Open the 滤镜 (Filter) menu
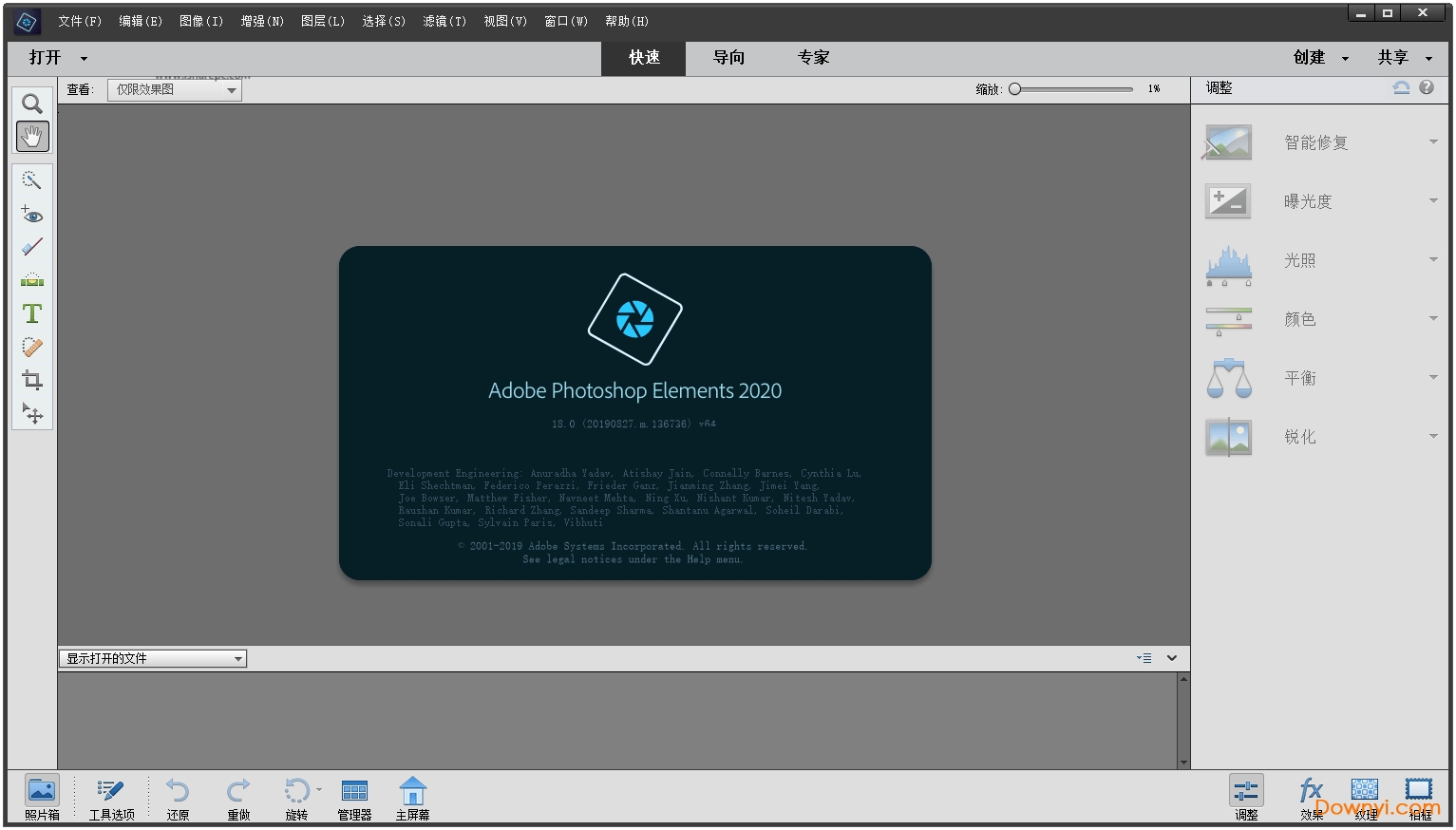This screenshot has height=830, width=1456. [x=444, y=21]
